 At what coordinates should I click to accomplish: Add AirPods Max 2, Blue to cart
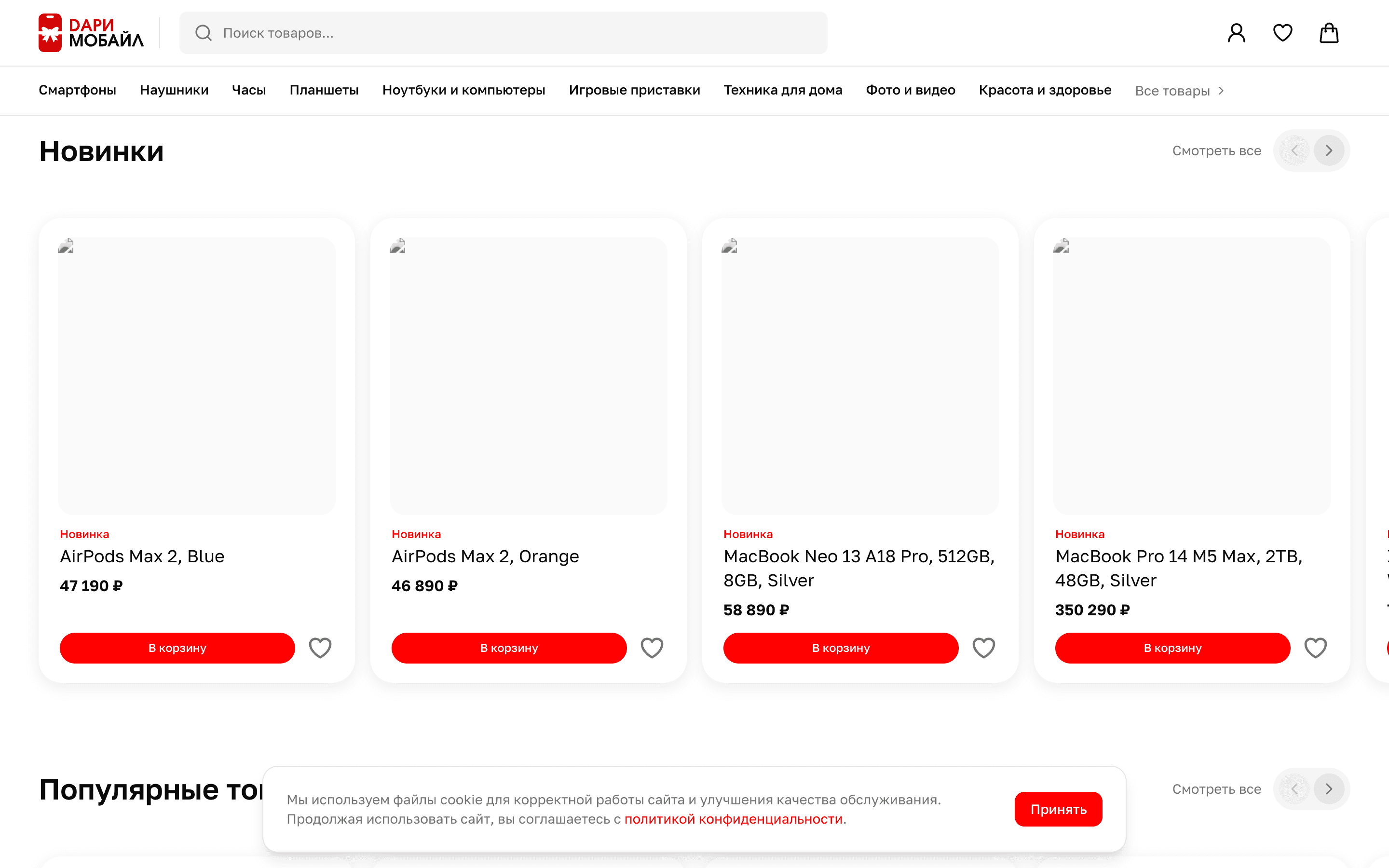tap(177, 648)
